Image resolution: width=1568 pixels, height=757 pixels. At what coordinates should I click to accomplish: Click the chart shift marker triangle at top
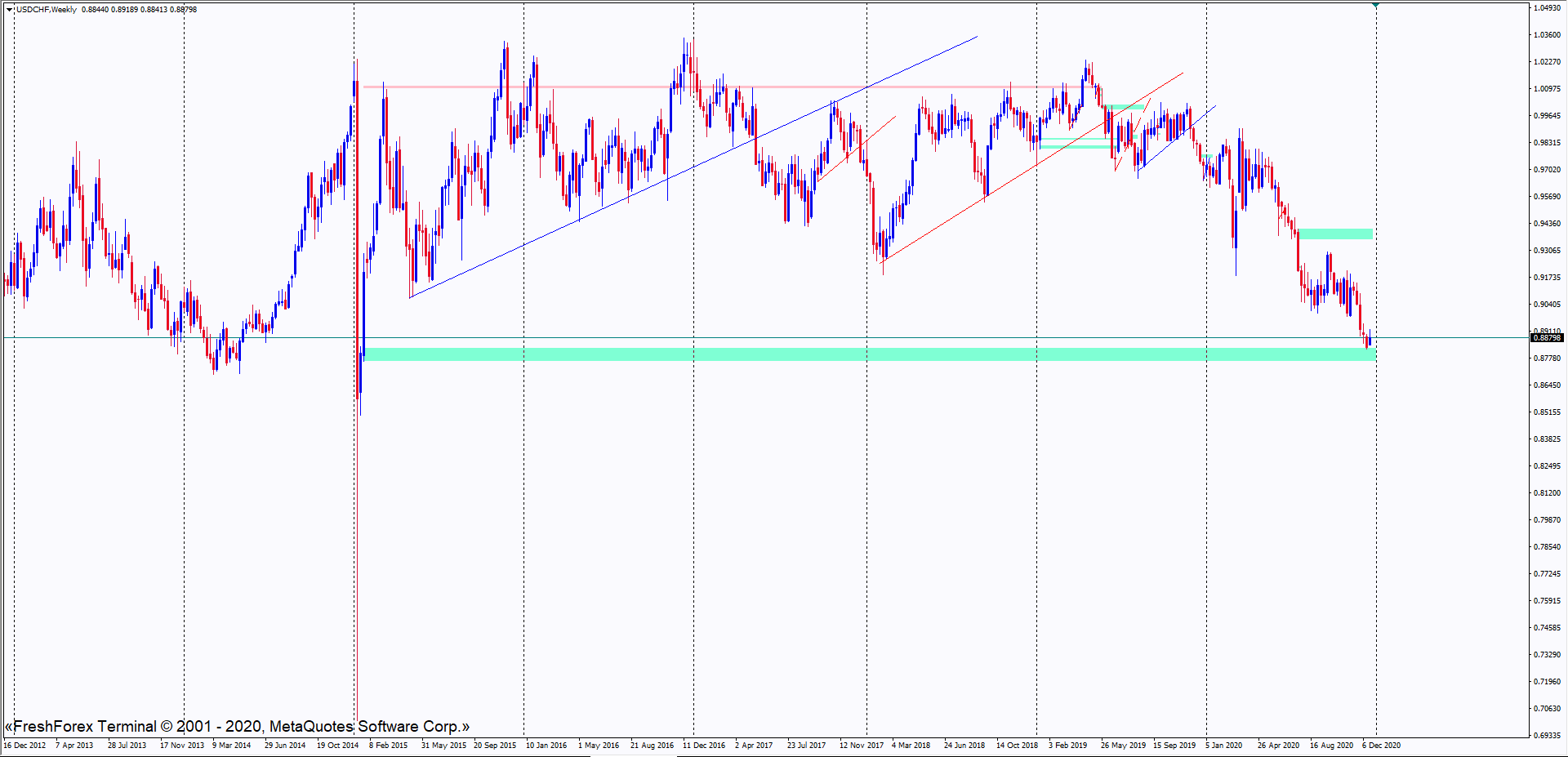pos(1376,5)
